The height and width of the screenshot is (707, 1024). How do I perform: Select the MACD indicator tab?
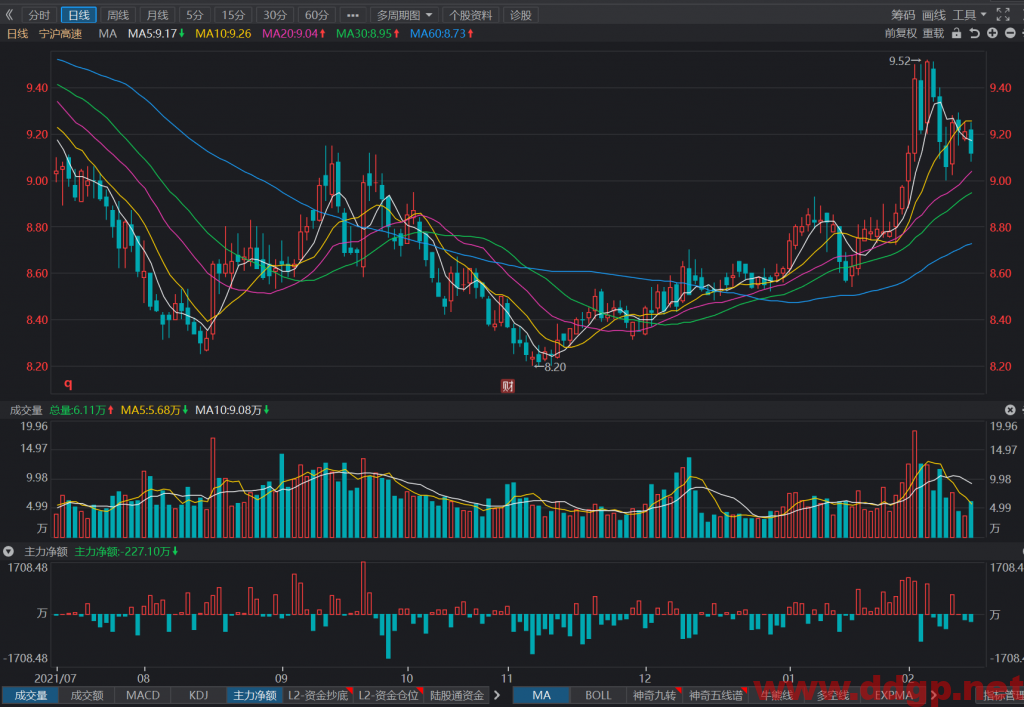(142, 696)
